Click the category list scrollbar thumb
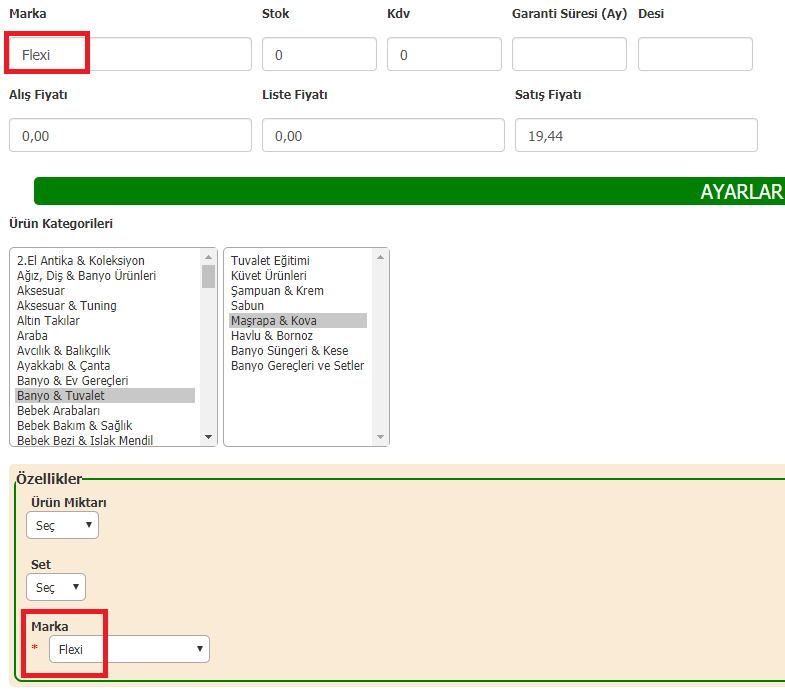Image resolution: width=785 pixels, height=692 pixels. pyautogui.click(x=209, y=276)
